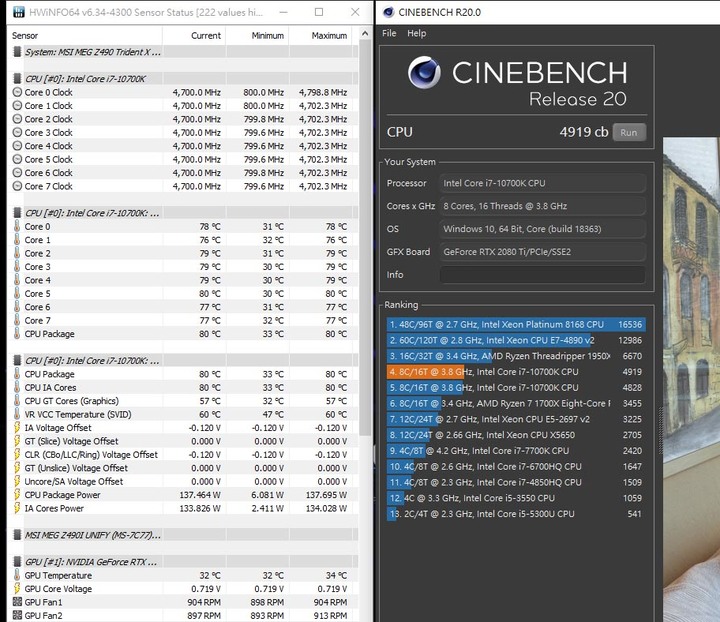Screen dimensions: 720x622
Task: Click the CLR Voltage Offset lightning icon
Action: click(x=17, y=454)
